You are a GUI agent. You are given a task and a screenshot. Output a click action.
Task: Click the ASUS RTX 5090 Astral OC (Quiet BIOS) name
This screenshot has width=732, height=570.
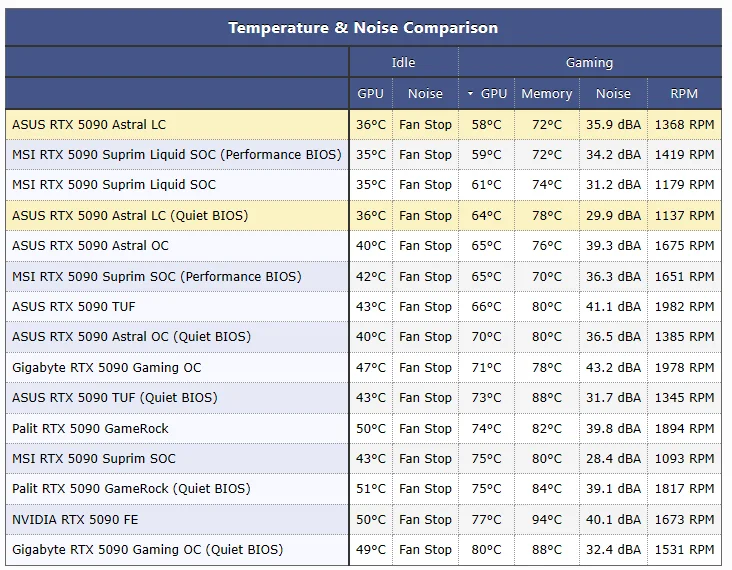point(131,337)
